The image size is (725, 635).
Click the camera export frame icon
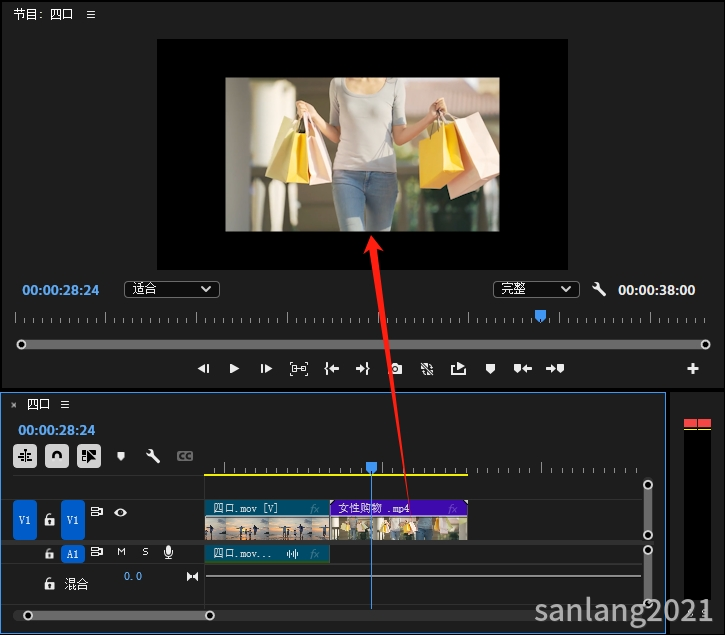point(396,368)
